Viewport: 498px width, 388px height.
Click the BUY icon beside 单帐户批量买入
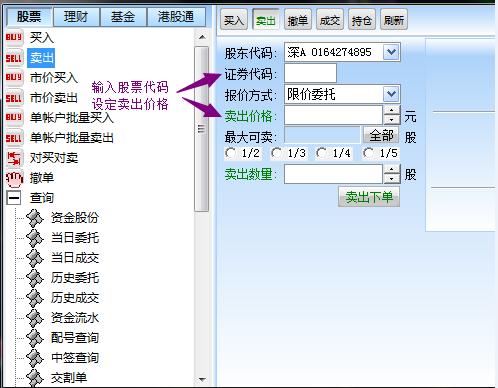click(14, 117)
